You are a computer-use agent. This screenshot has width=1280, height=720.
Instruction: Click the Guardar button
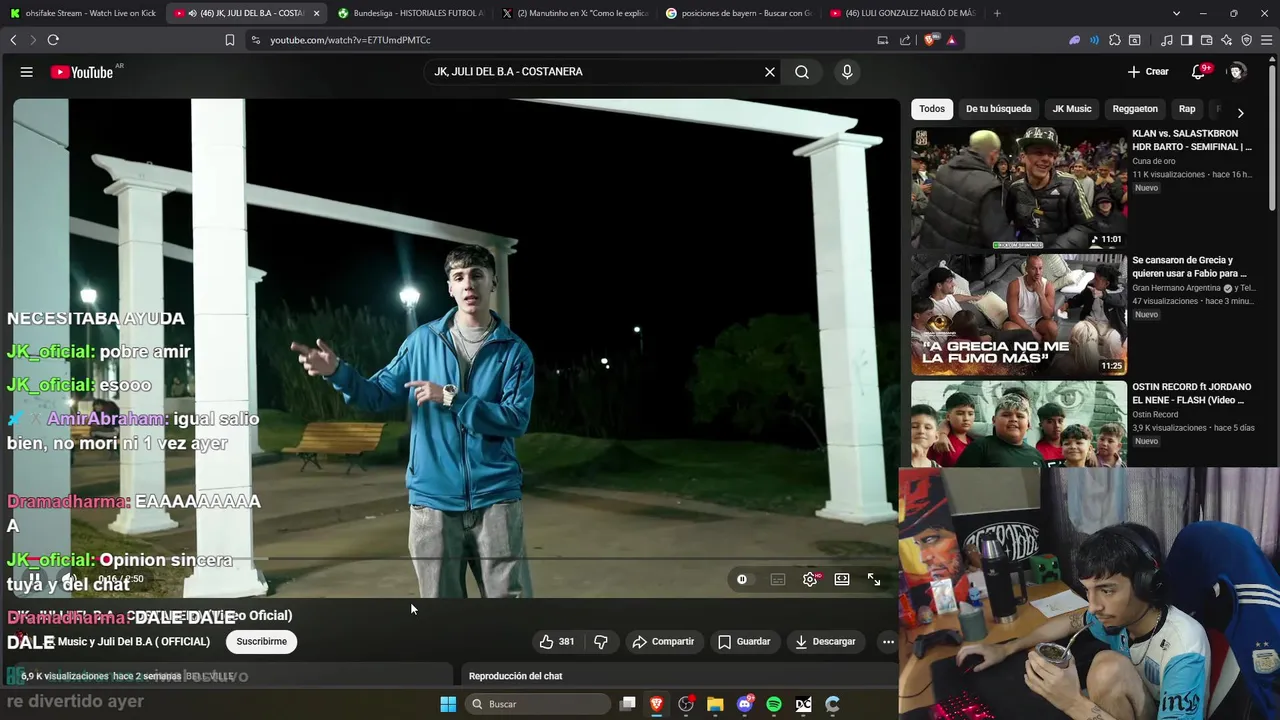(x=744, y=642)
